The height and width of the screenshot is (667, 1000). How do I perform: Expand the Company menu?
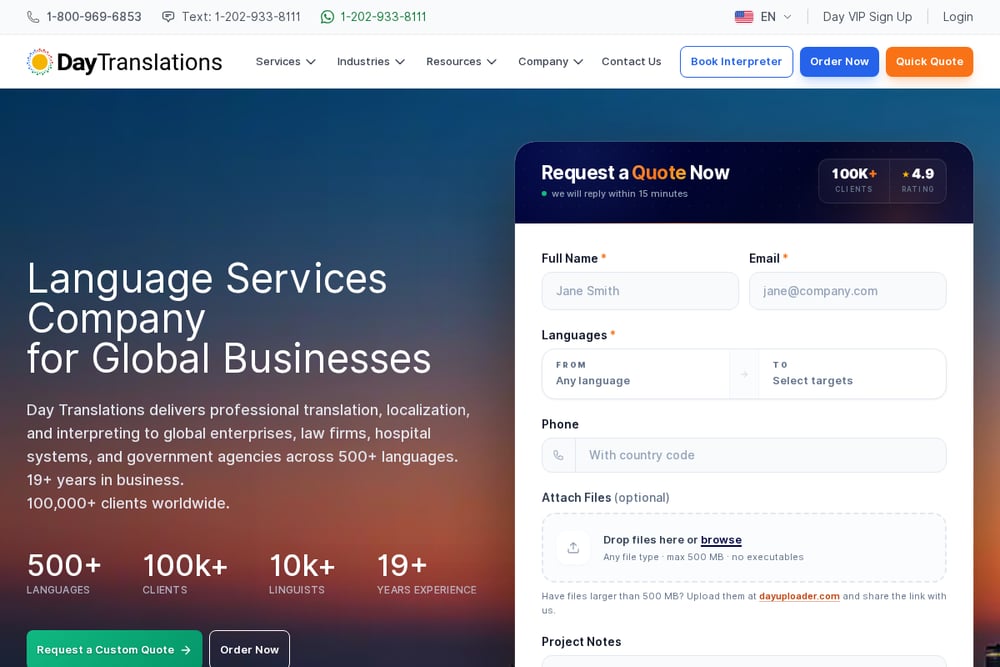click(550, 62)
